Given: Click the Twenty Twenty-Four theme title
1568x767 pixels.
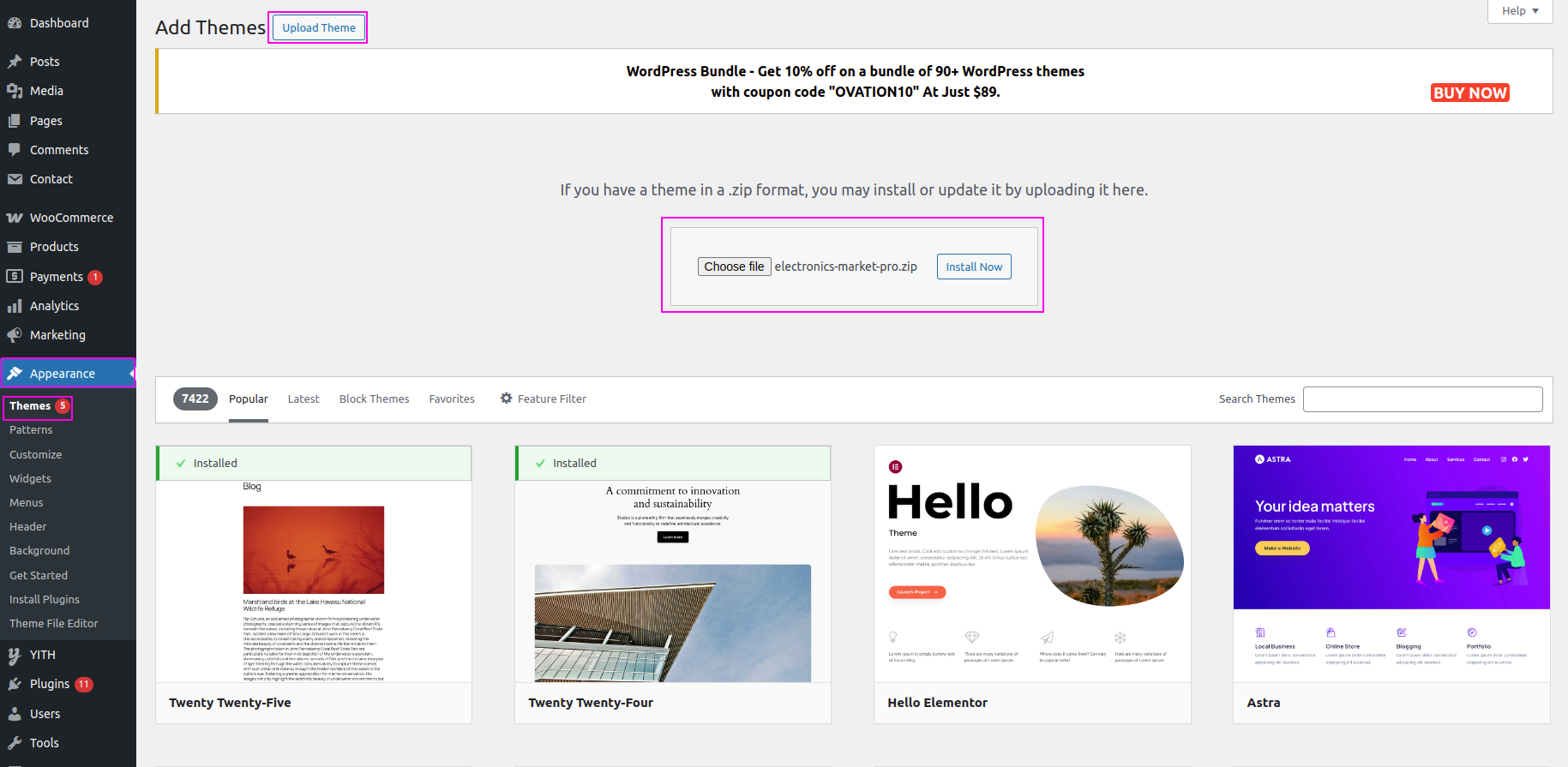Looking at the screenshot, I should 591,703.
